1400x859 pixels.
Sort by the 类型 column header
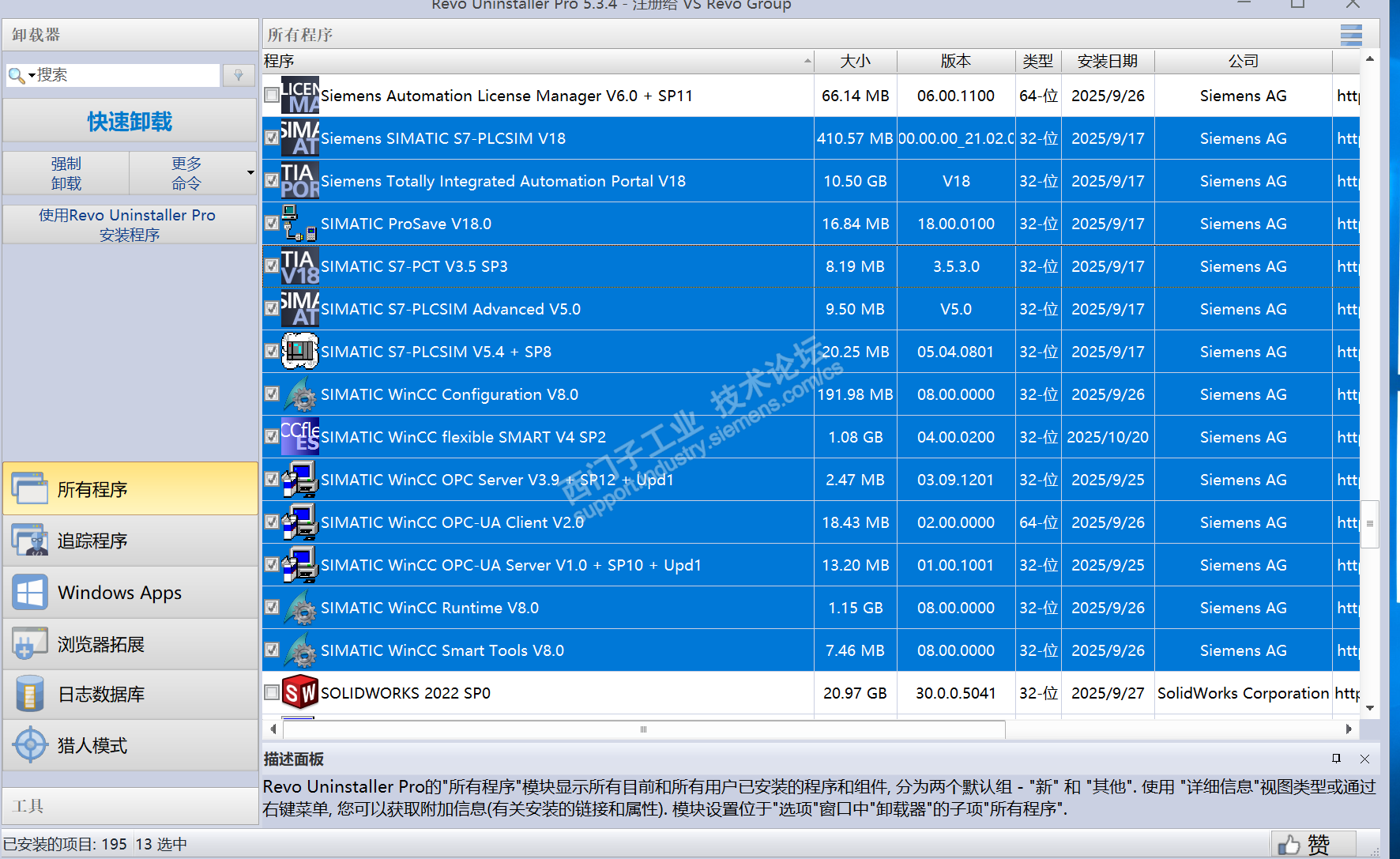[1038, 61]
